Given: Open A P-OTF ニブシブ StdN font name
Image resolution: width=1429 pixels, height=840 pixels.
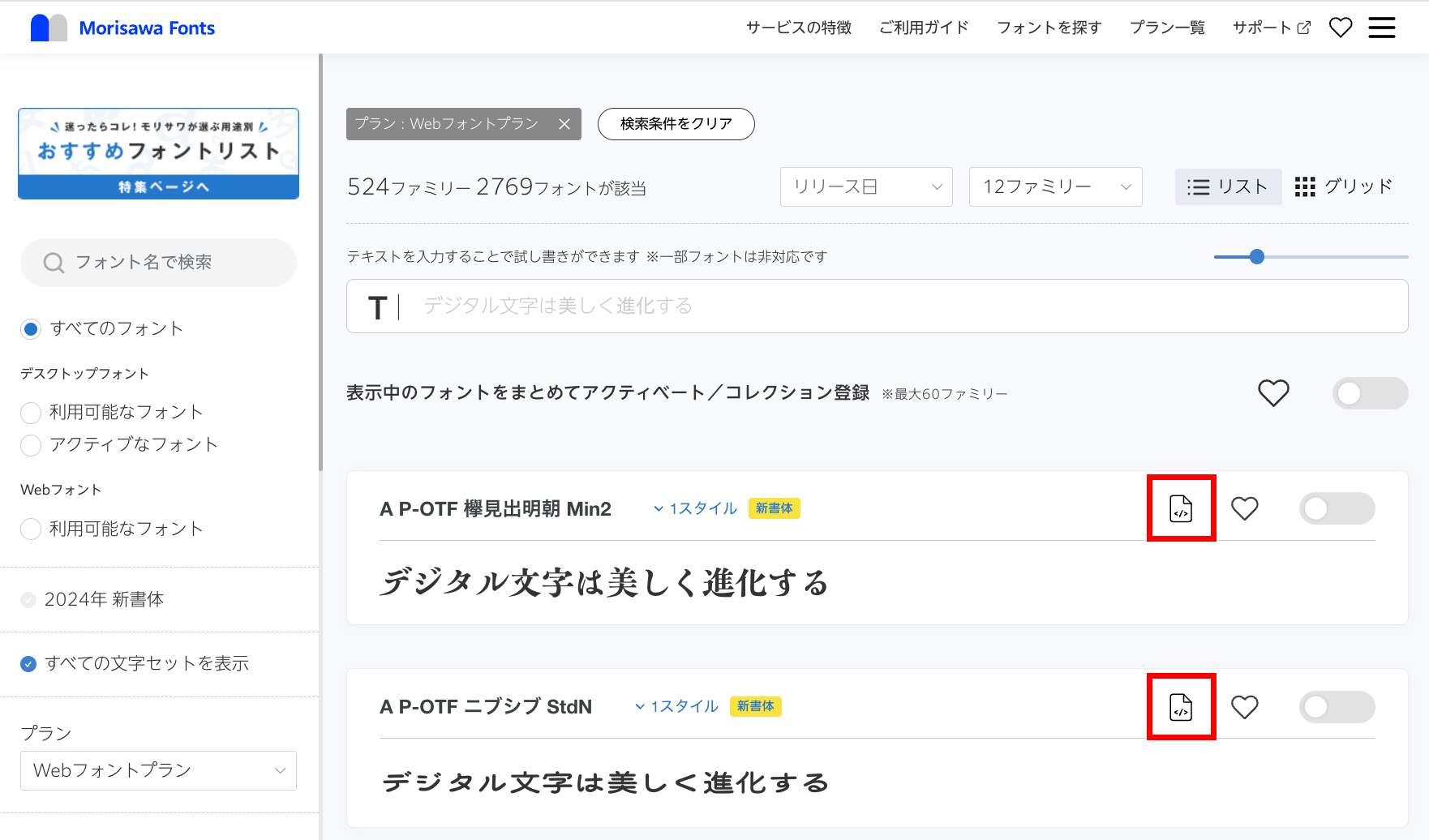Looking at the screenshot, I should coord(486,707).
